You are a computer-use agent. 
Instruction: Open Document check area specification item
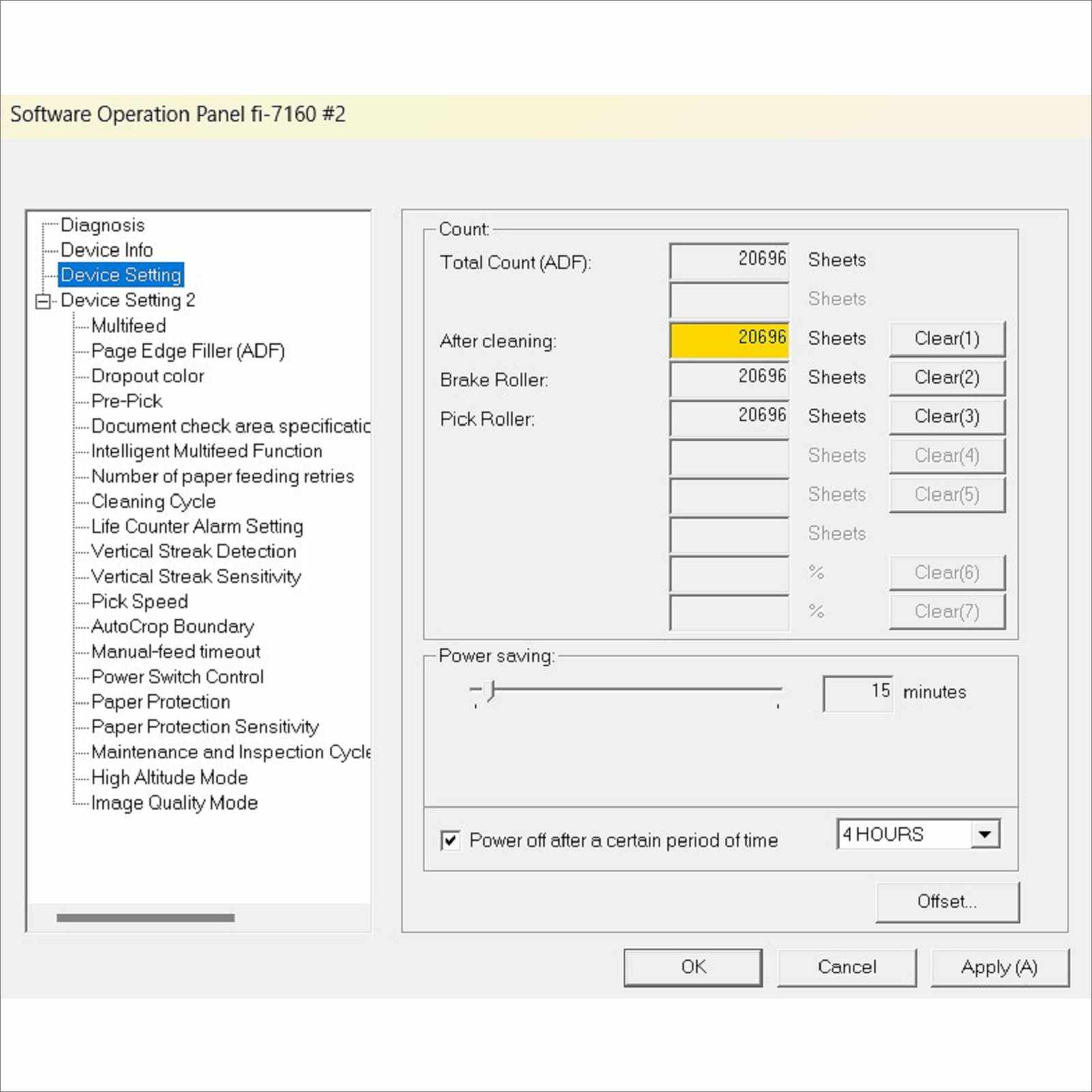231,426
